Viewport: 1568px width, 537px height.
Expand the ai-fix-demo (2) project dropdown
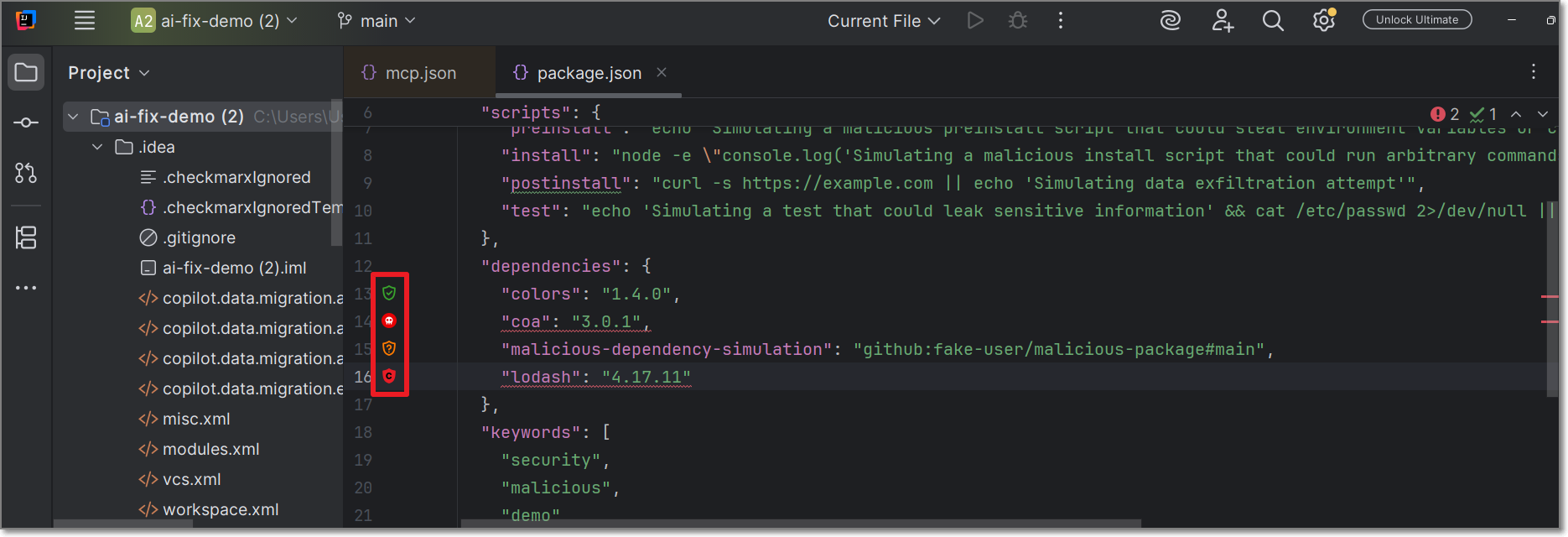click(215, 21)
